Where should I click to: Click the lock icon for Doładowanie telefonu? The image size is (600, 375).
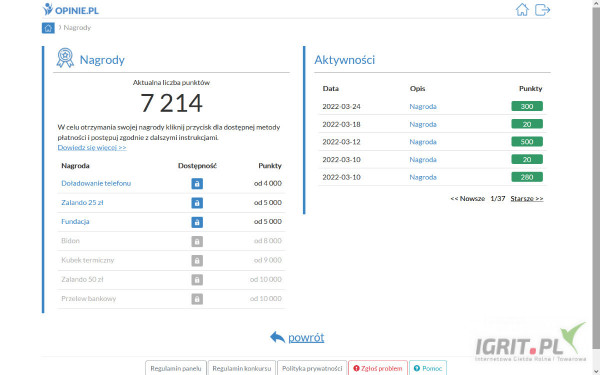point(197,184)
